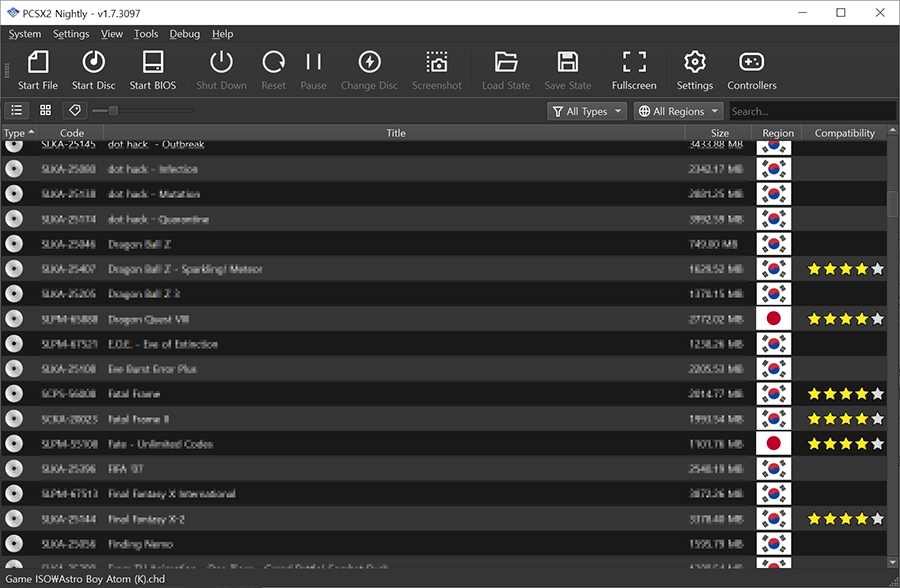Click Korea flag in Finding Nemo row
900x588 pixels.
[774, 544]
